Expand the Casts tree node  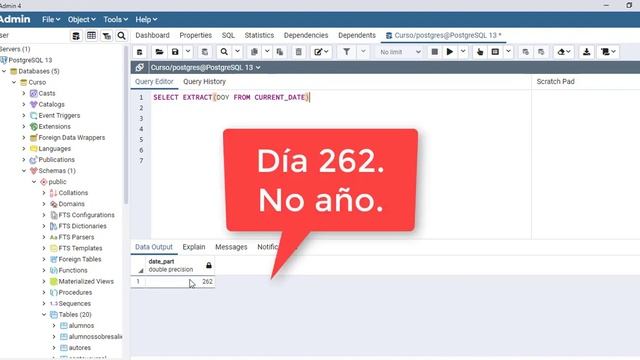click(x=24, y=93)
